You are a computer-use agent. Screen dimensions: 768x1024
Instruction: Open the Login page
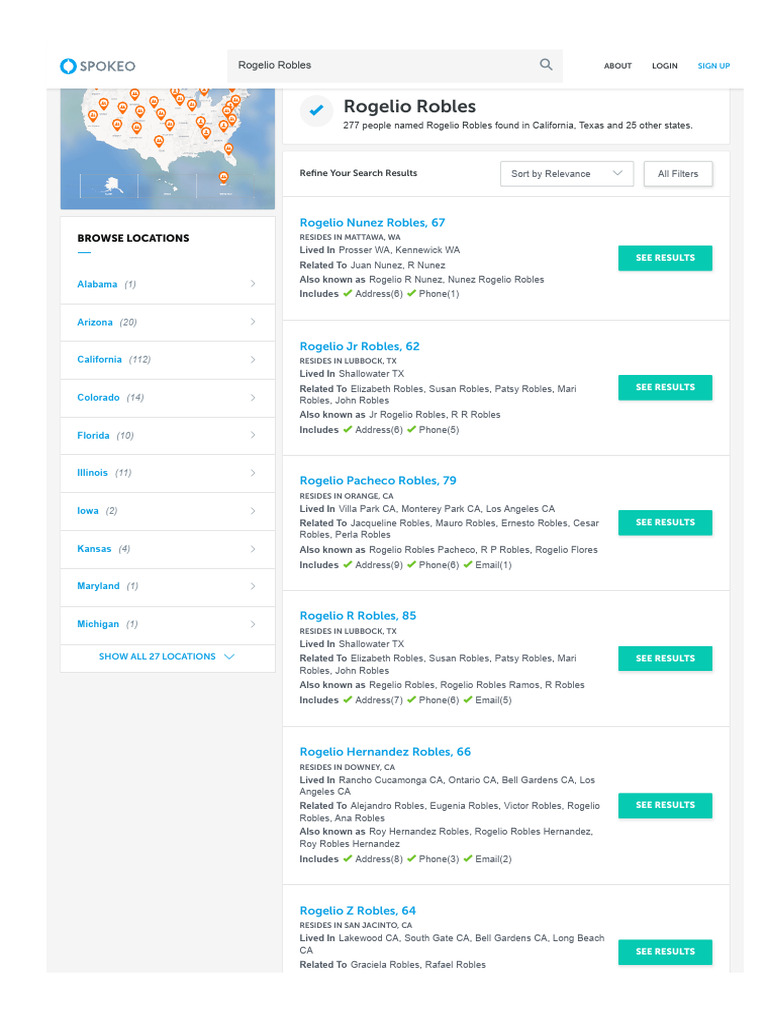[664, 66]
